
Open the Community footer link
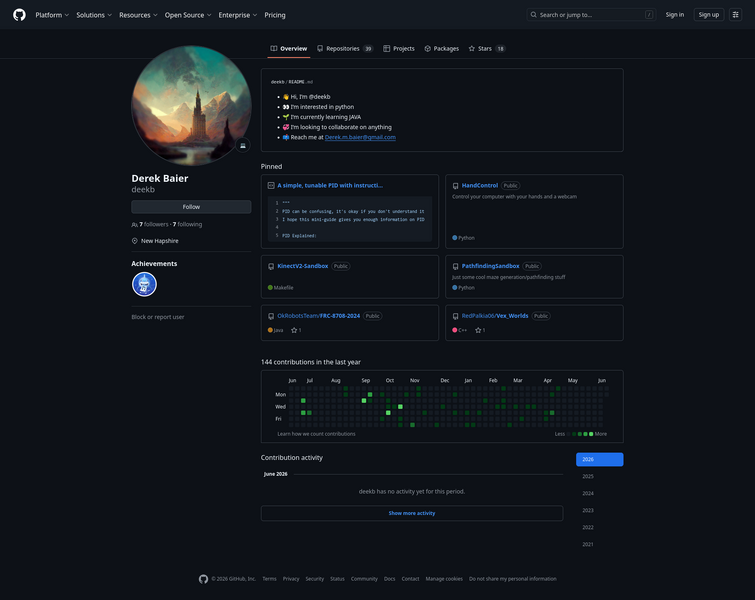point(364,579)
